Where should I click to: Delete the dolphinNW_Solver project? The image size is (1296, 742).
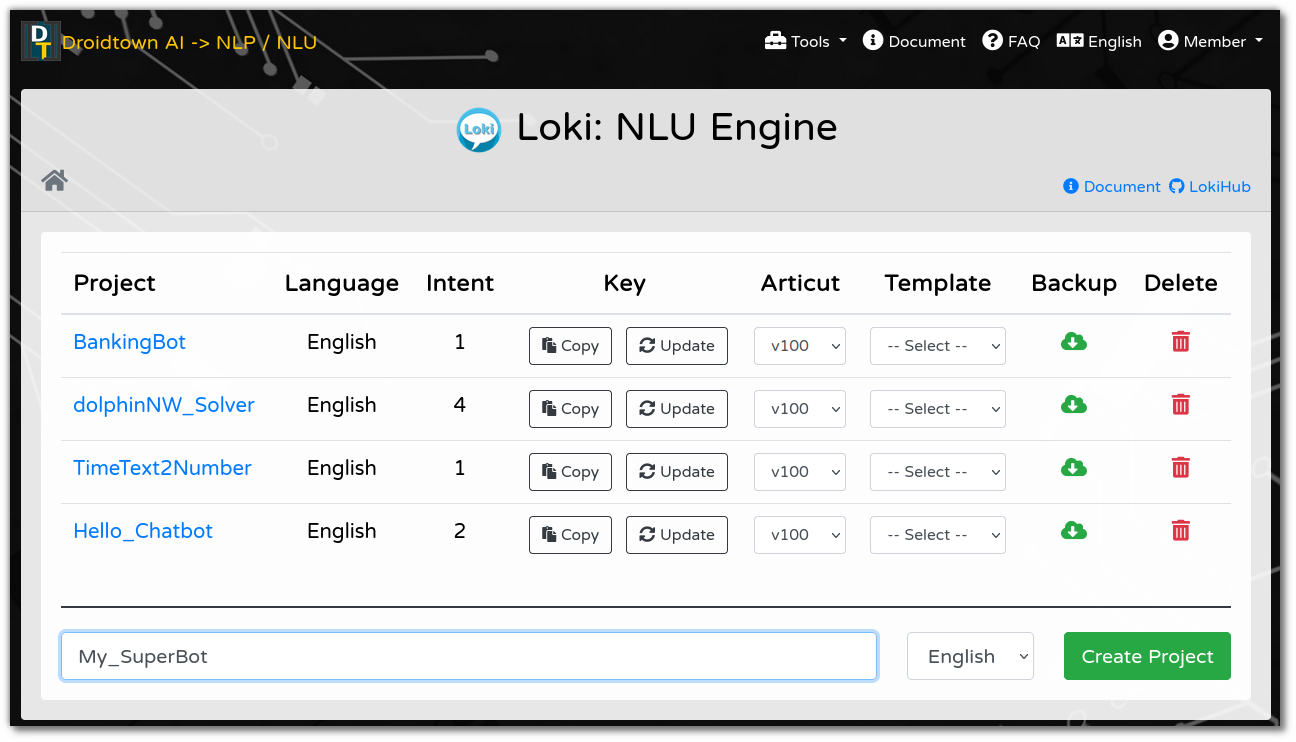(x=1180, y=405)
